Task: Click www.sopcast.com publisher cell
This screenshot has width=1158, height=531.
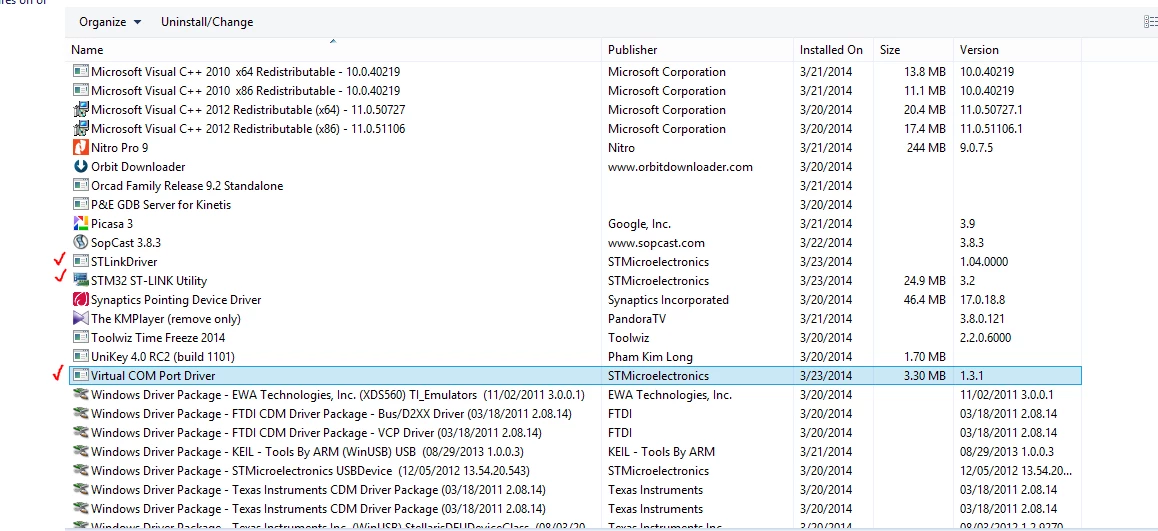Action: click(x=656, y=242)
